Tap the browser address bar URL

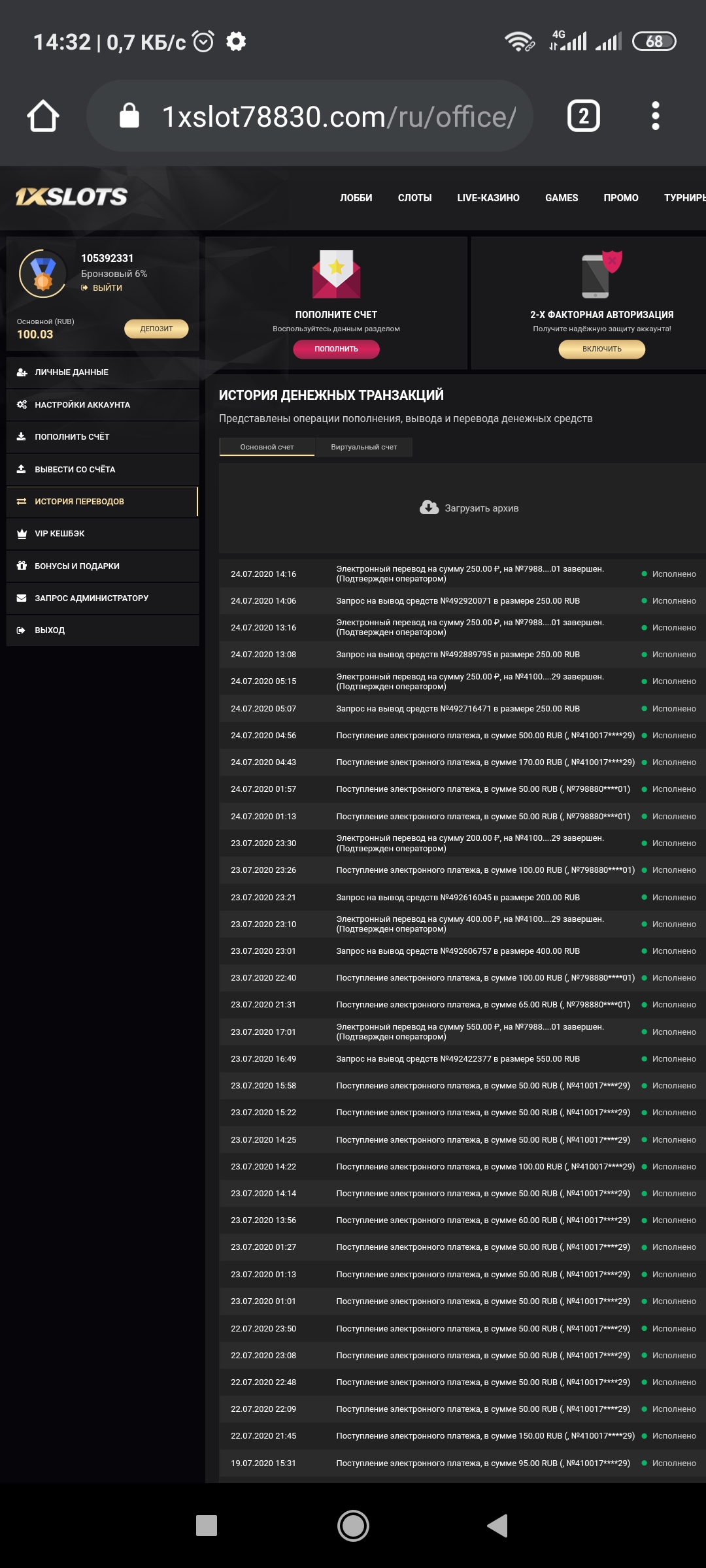338,117
